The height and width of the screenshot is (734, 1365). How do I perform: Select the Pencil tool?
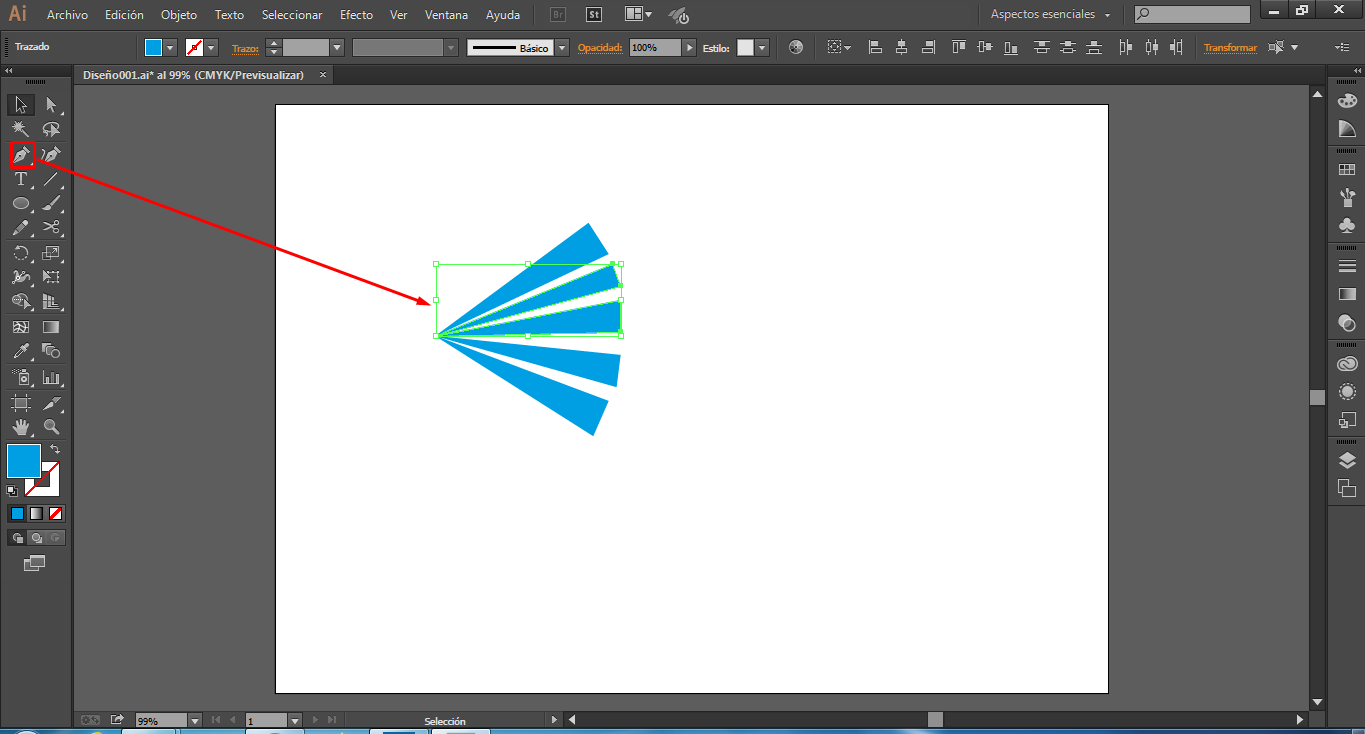coord(21,227)
